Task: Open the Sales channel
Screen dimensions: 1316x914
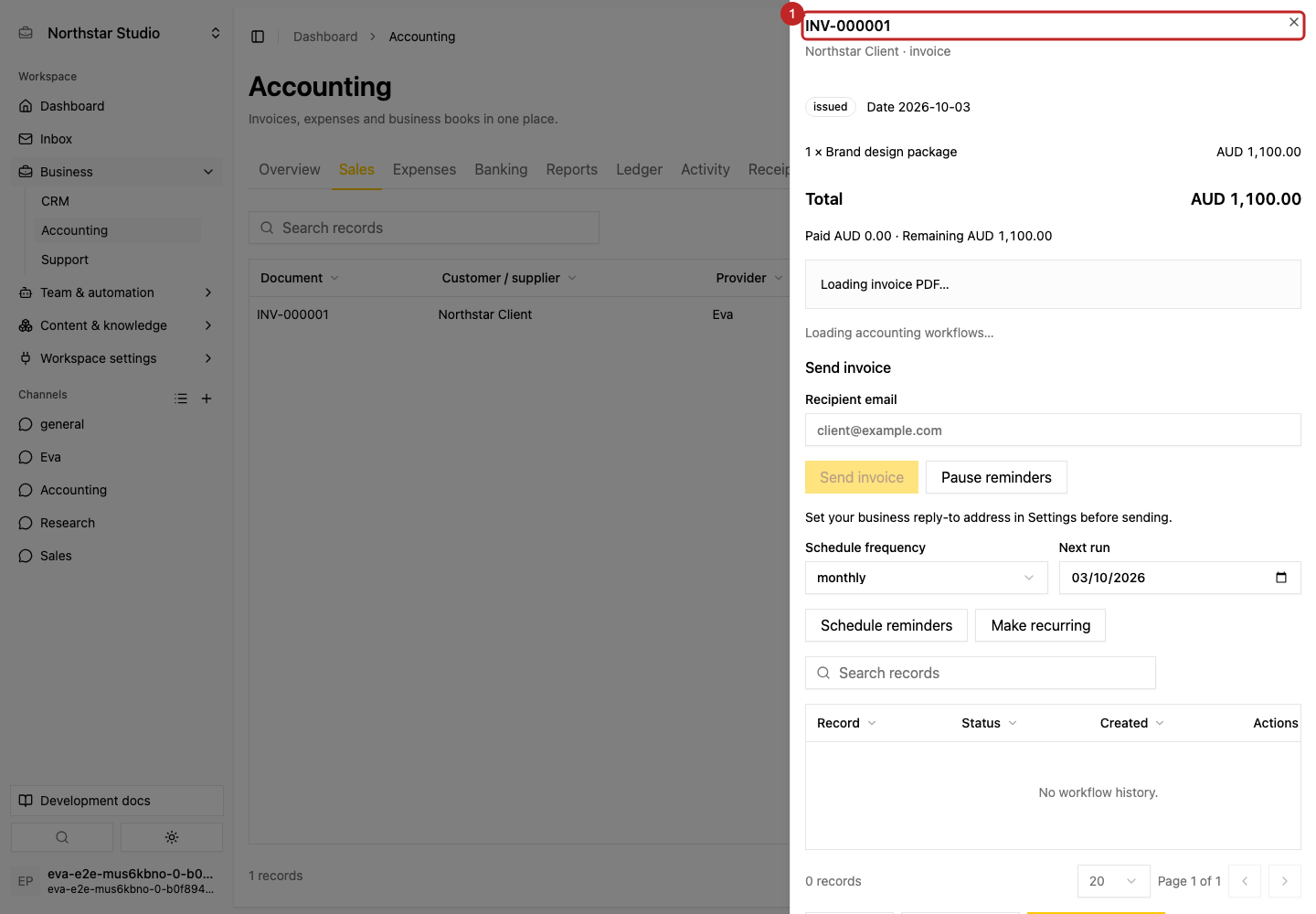Action: point(117,556)
